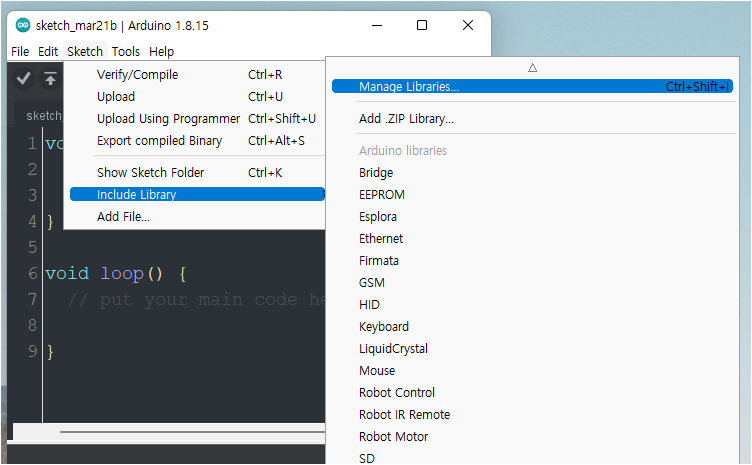Include the Robot Control library
This screenshot has height=465, width=752.
[532, 393]
